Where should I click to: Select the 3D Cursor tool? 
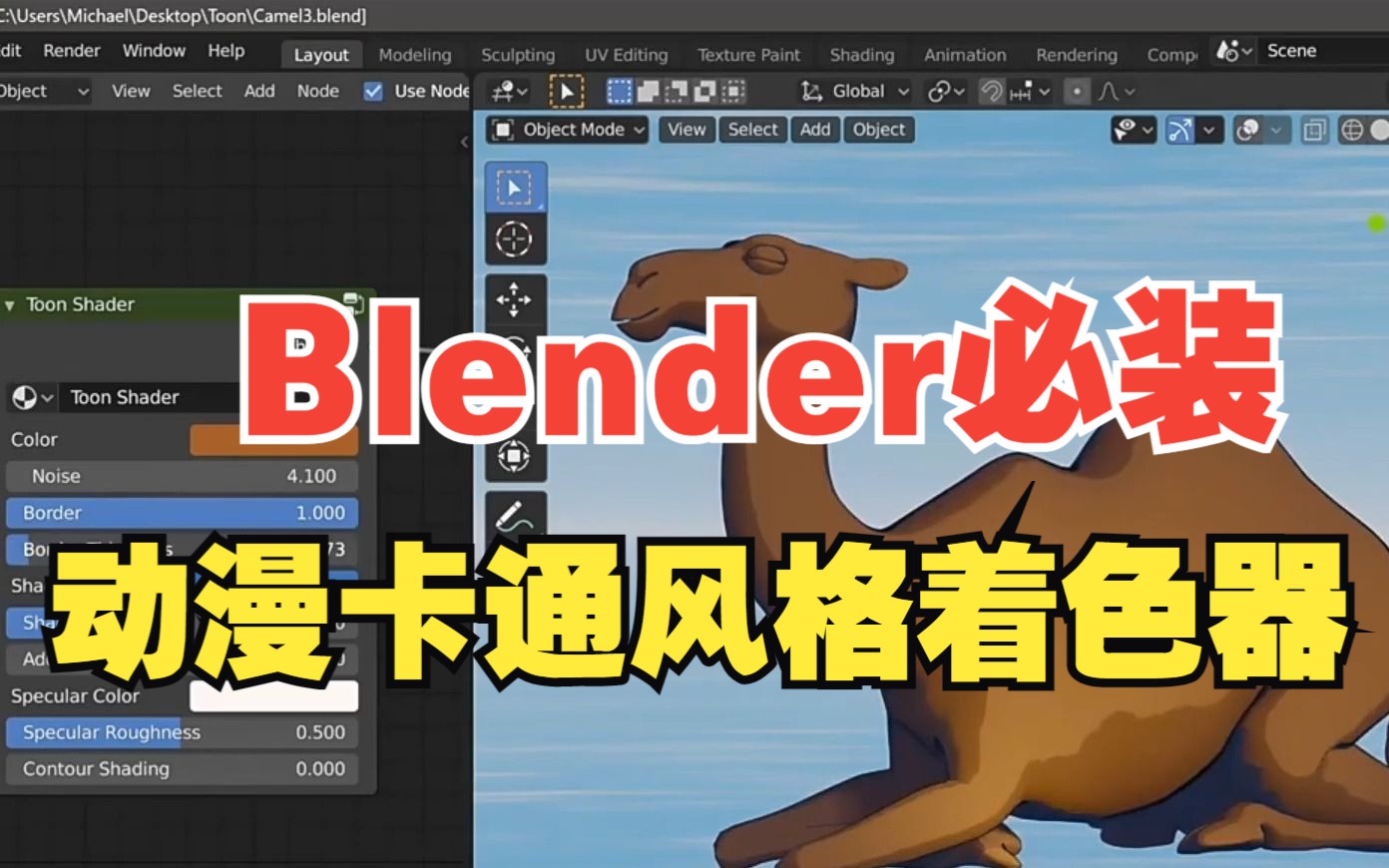coord(515,239)
